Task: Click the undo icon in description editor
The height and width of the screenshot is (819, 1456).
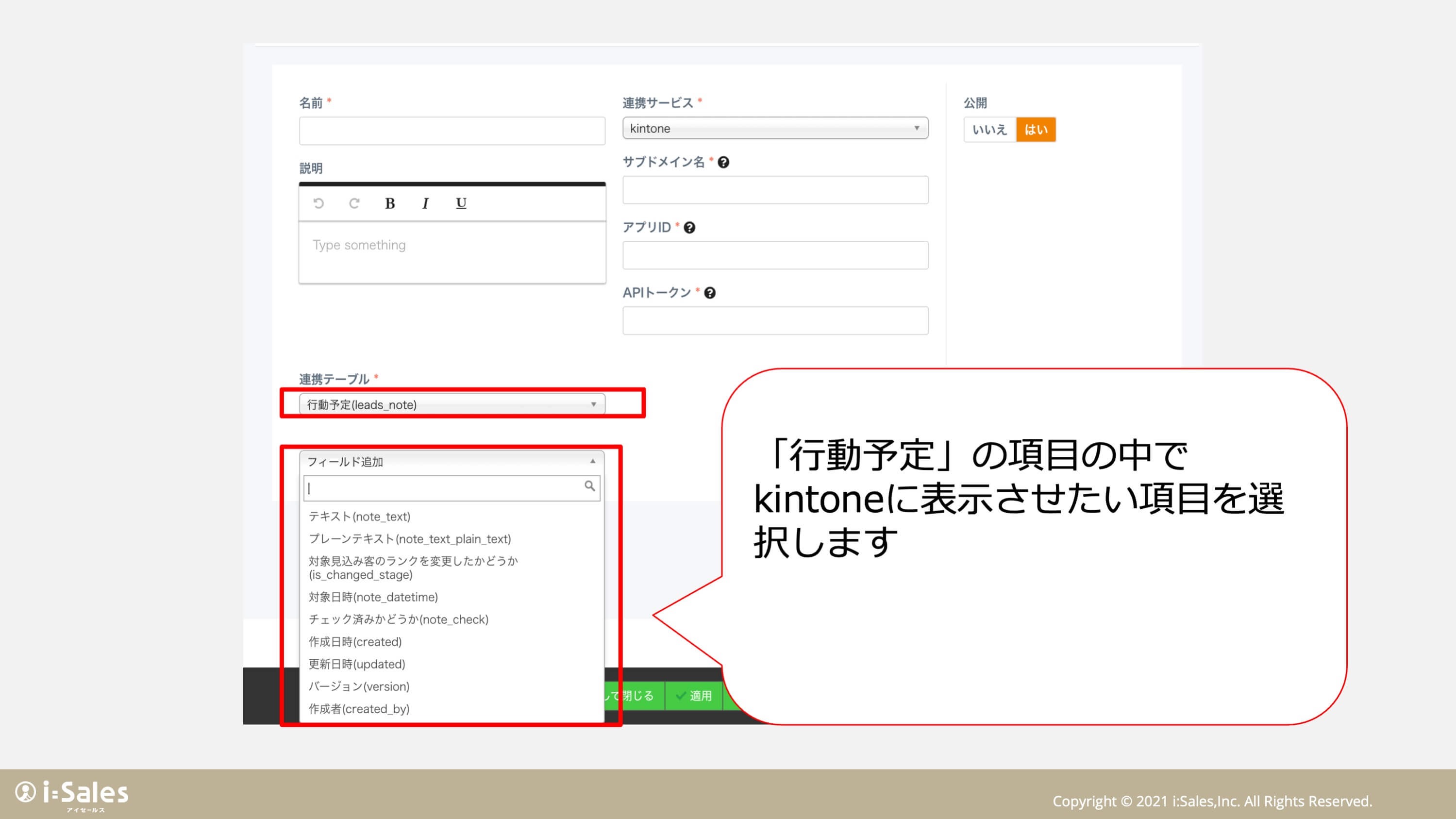Action: 319,203
